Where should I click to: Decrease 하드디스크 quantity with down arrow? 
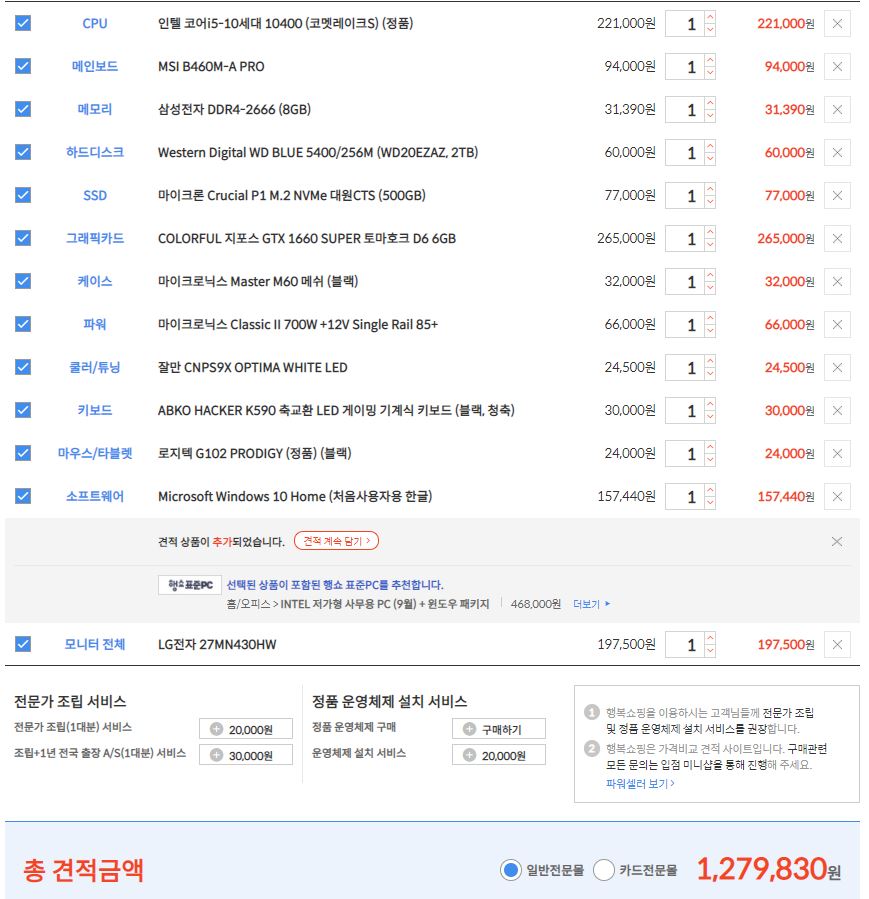tap(710, 159)
